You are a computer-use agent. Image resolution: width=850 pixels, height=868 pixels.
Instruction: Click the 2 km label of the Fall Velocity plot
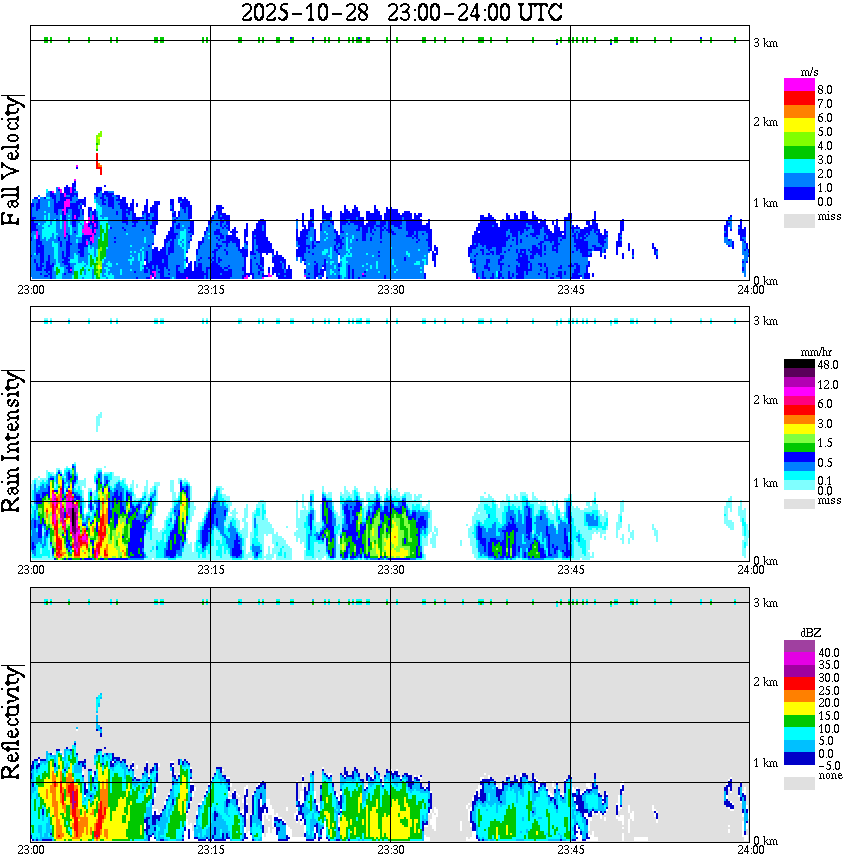765,122
